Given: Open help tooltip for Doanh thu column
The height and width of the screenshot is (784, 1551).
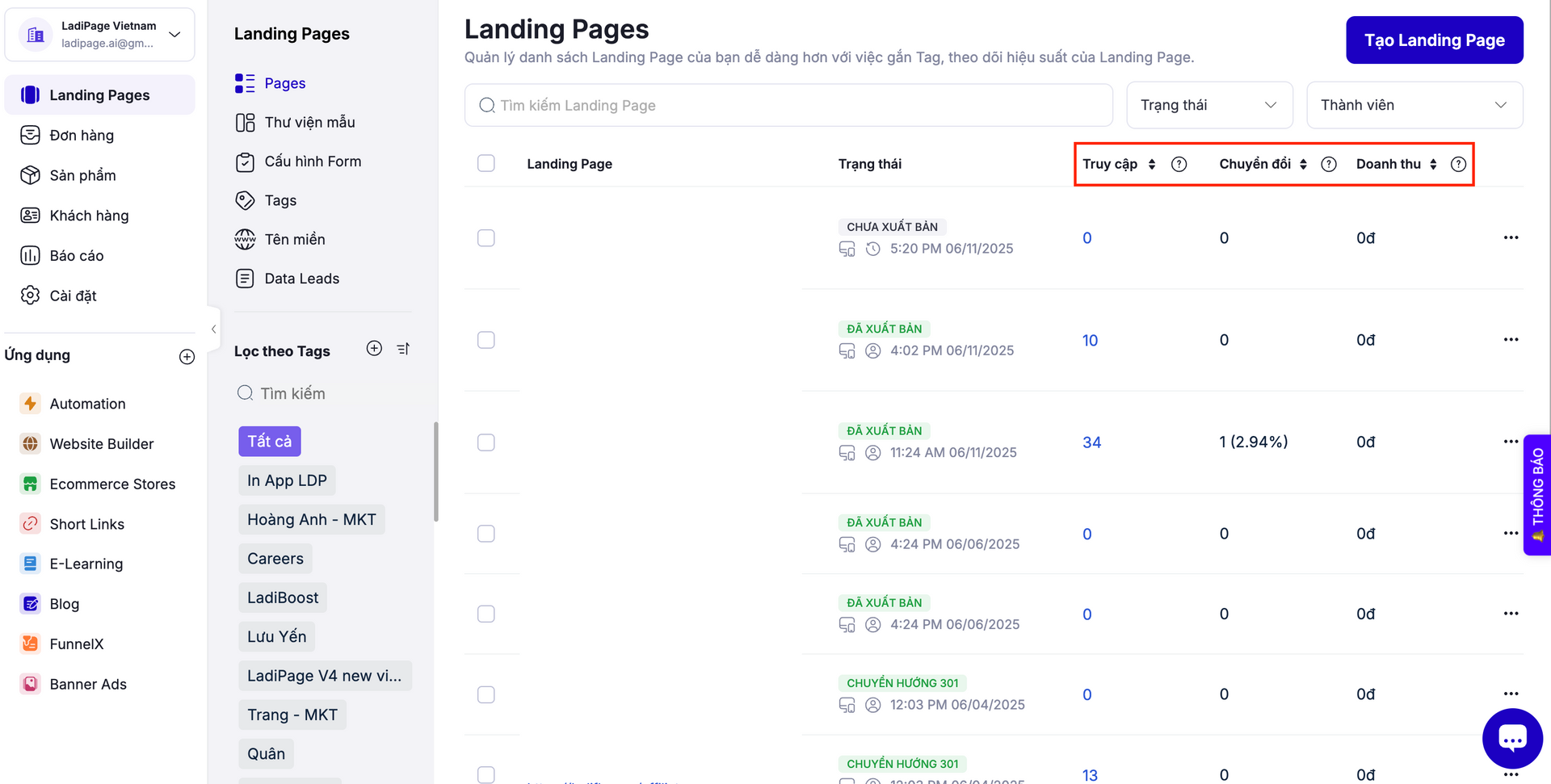Looking at the screenshot, I should (1457, 165).
